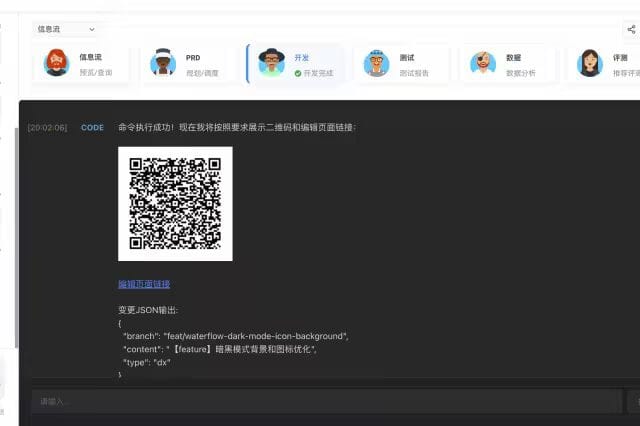Click the 开发 agent avatar with hat
Viewport: 640px width, 426px height.
271,64
